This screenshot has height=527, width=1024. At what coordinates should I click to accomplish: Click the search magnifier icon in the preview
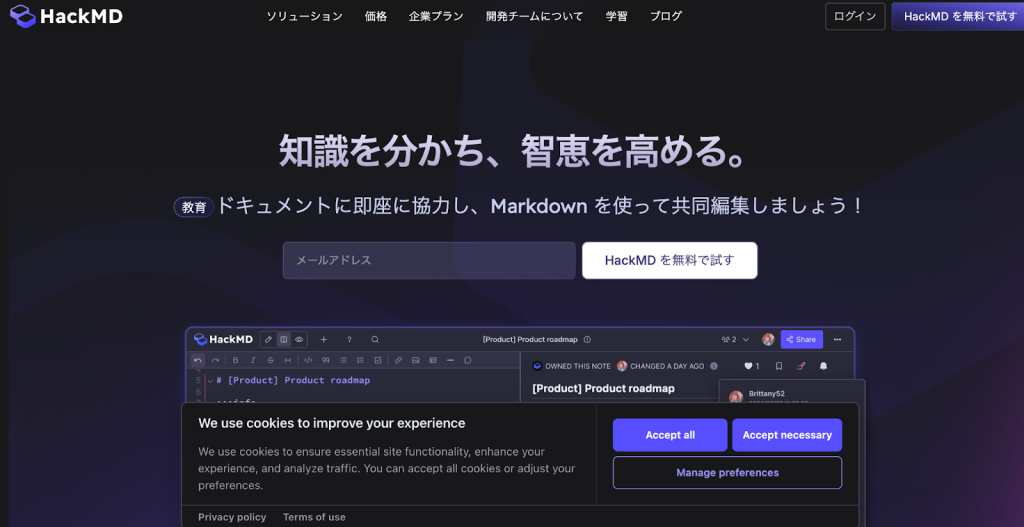coord(375,340)
